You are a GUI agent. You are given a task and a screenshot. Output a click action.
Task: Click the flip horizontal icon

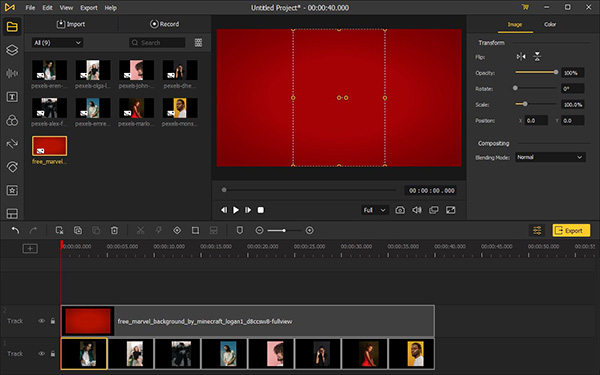(x=521, y=57)
